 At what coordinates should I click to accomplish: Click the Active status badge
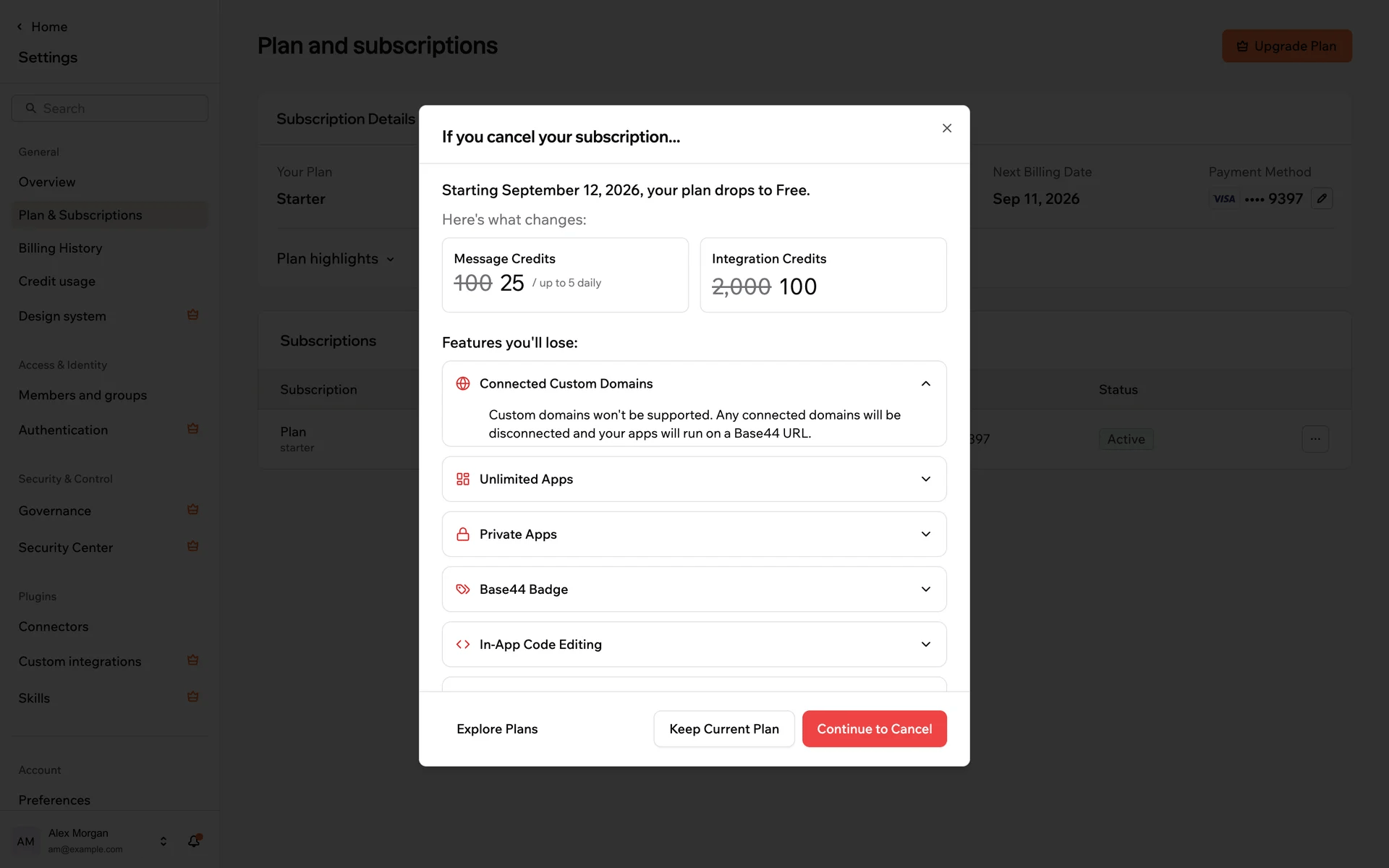pyautogui.click(x=1126, y=439)
